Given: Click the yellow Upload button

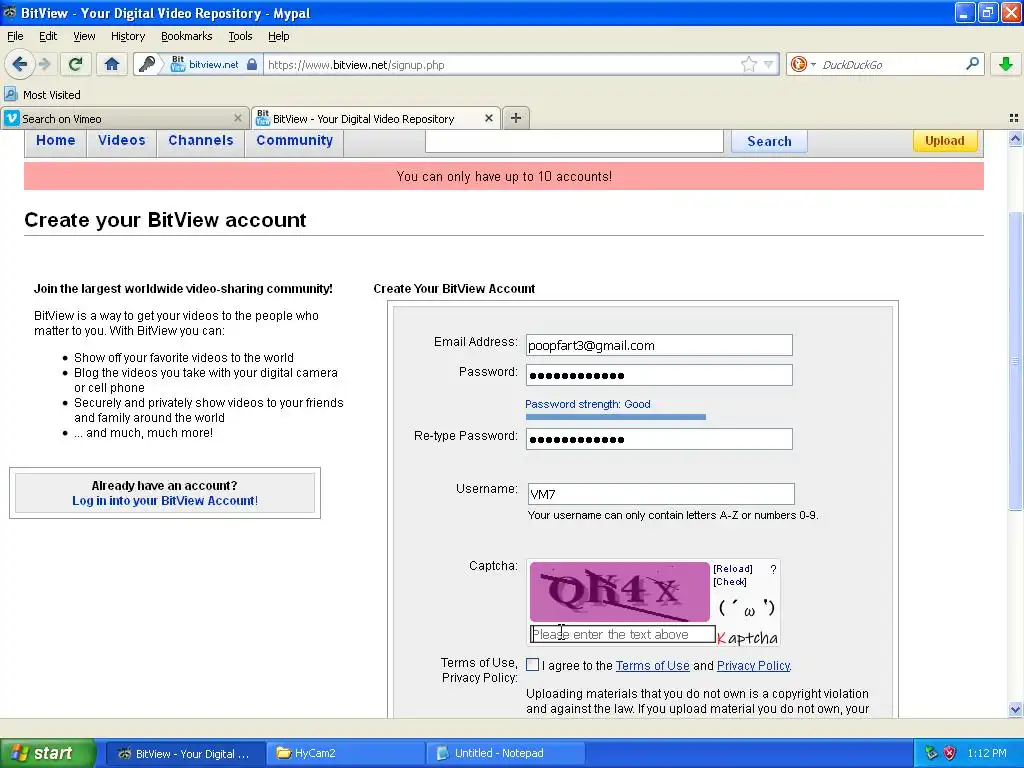Looking at the screenshot, I should pyautogui.click(x=945, y=140).
